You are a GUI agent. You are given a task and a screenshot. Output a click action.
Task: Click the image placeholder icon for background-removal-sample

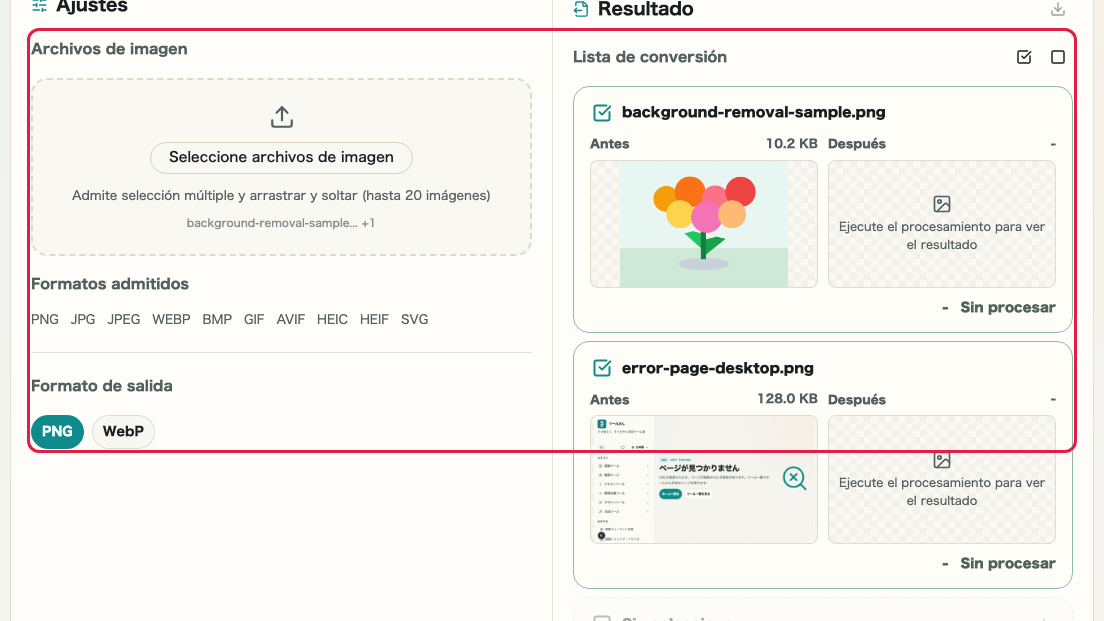click(x=942, y=204)
